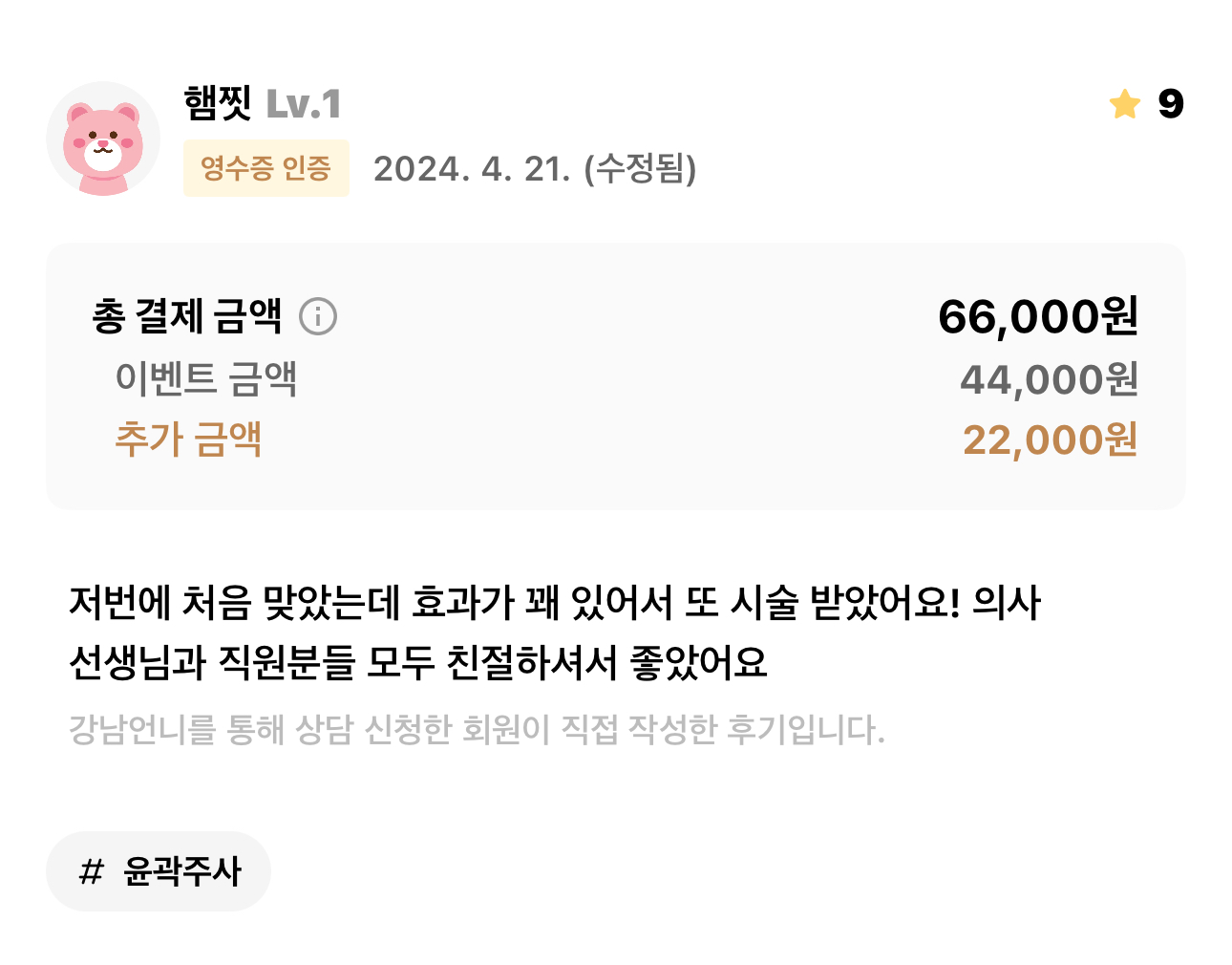1232x965 pixels.
Task: Click the 강남언니 review disclaimer notice
Action: point(477,730)
